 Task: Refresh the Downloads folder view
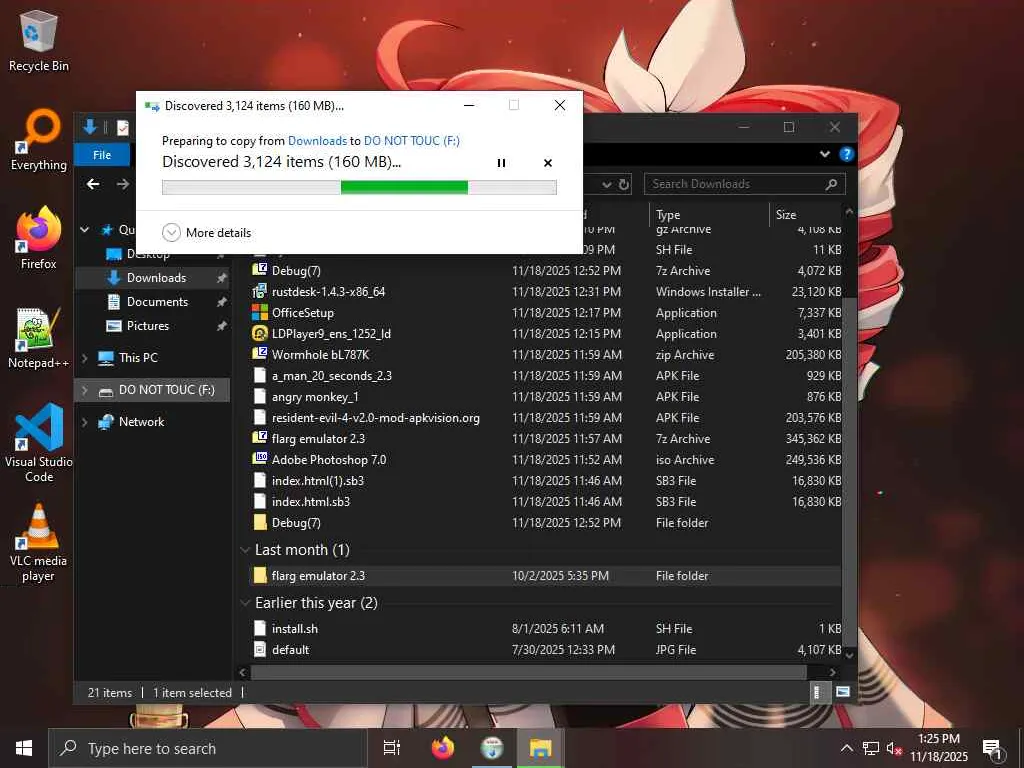624,184
